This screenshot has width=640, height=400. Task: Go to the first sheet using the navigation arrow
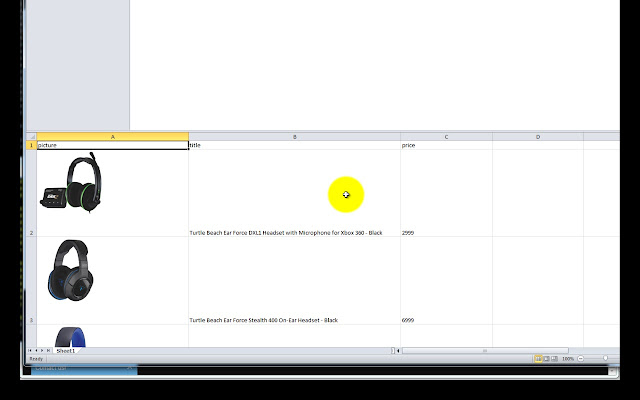pos(30,351)
